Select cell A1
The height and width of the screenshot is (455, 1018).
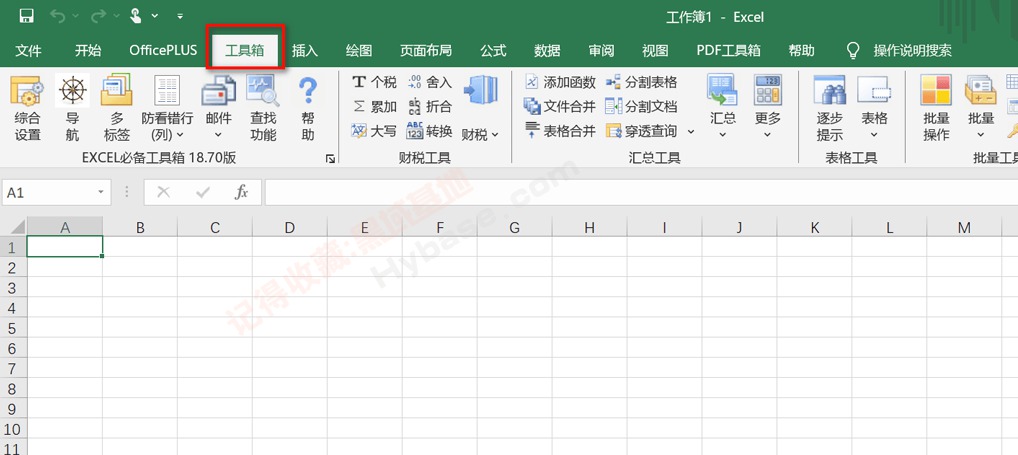[x=64, y=247]
